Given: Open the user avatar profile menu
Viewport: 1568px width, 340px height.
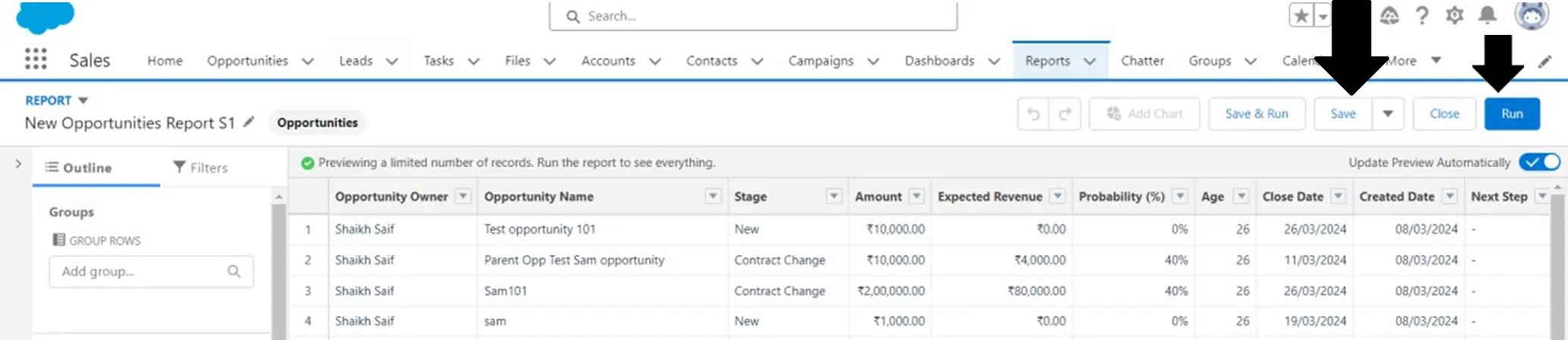Looking at the screenshot, I should pos(1532,14).
